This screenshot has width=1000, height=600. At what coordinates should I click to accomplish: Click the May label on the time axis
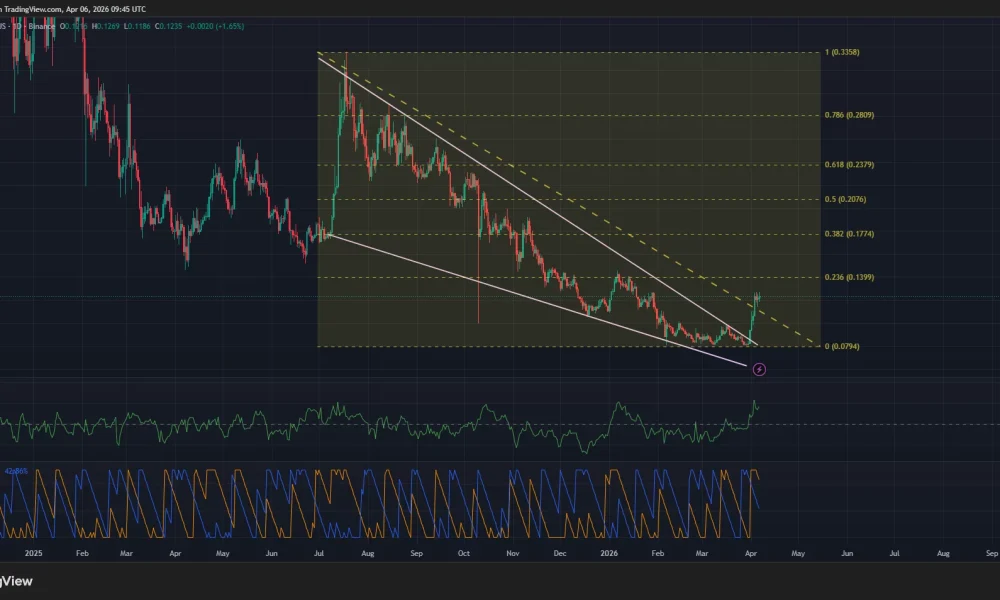798,552
